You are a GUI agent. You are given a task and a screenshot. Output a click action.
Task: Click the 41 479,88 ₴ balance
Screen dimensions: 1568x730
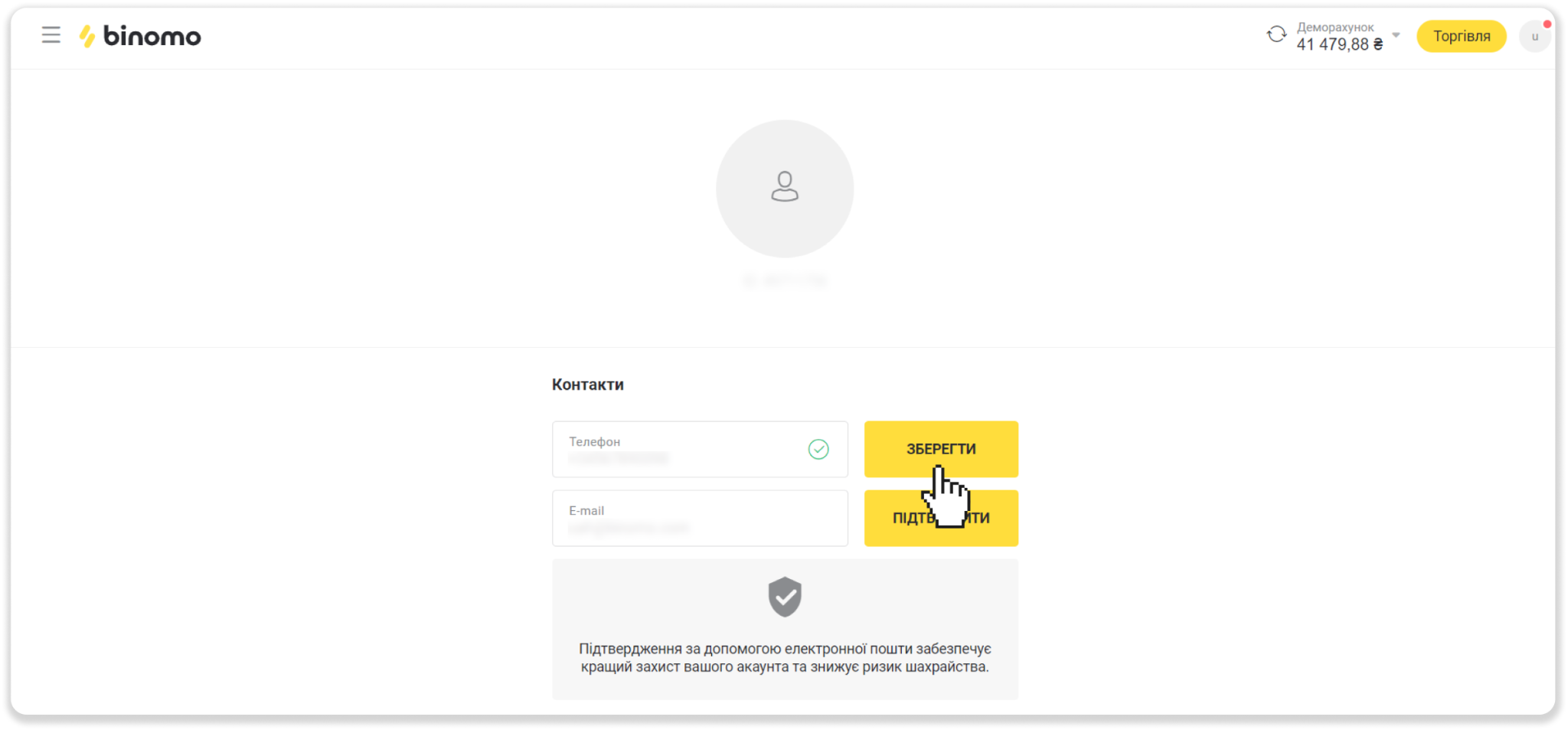[x=1339, y=44]
